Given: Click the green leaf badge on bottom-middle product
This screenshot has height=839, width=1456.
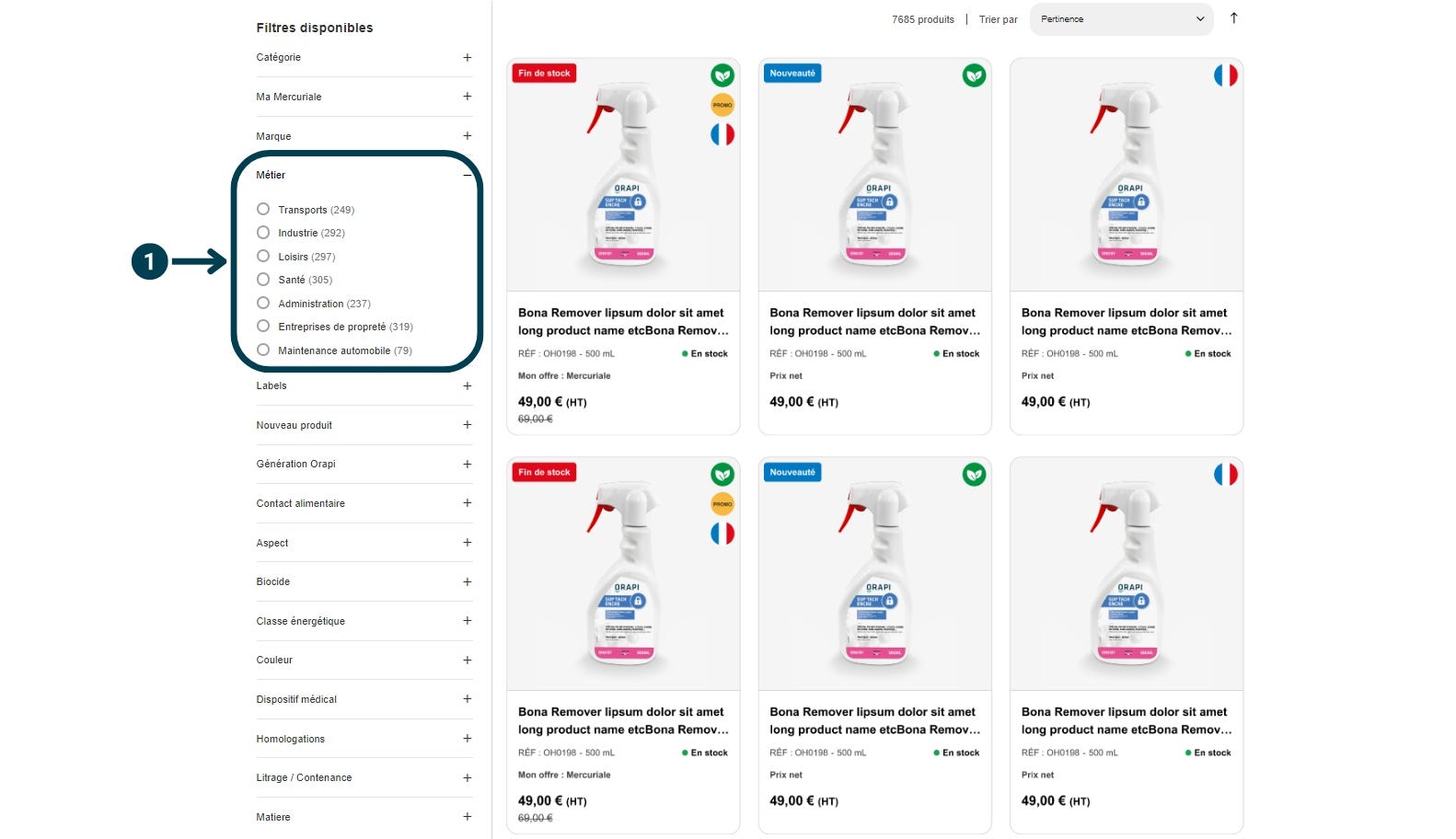Looking at the screenshot, I should (974, 475).
